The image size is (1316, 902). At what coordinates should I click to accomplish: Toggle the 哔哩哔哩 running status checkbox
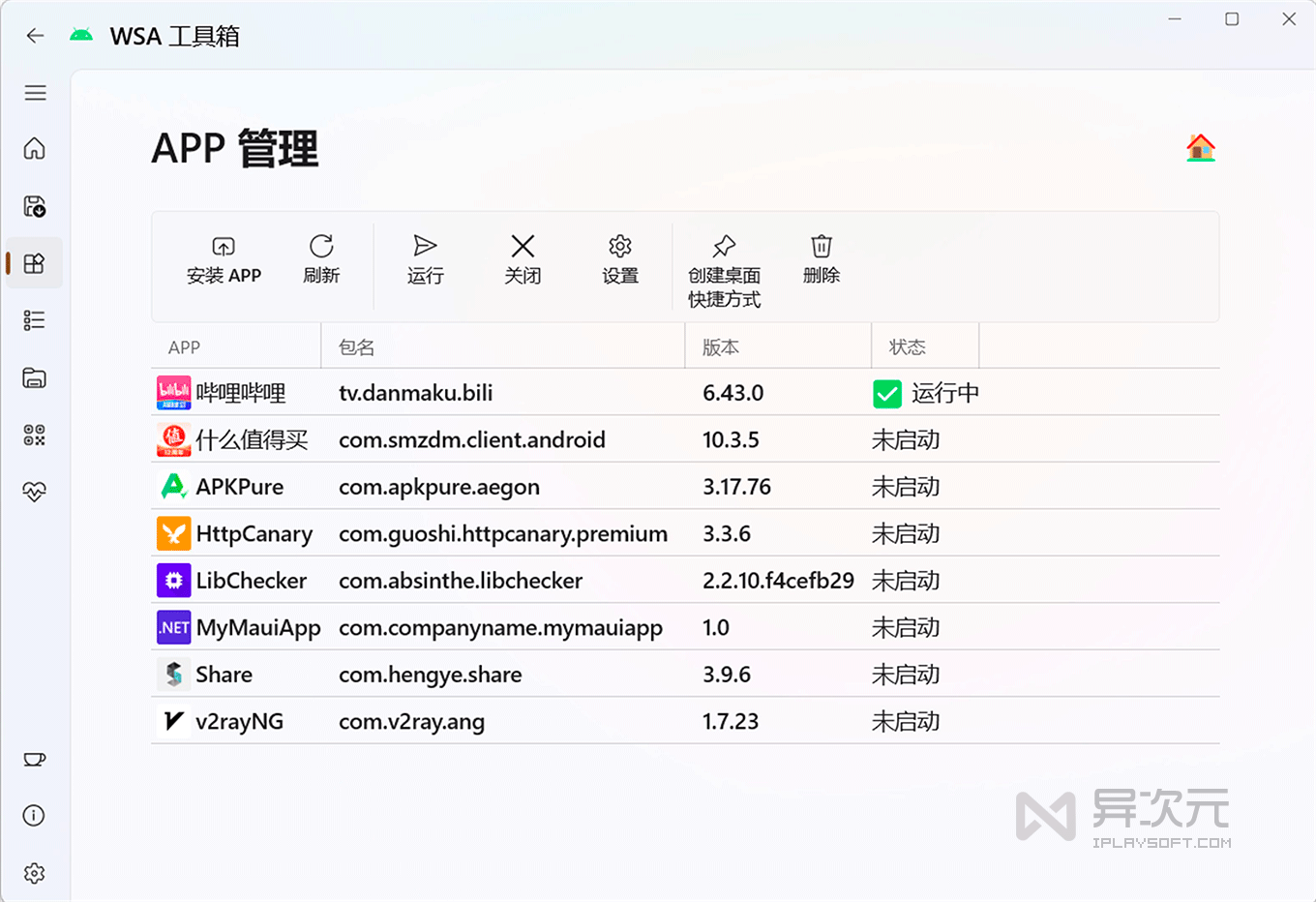click(x=887, y=394)
